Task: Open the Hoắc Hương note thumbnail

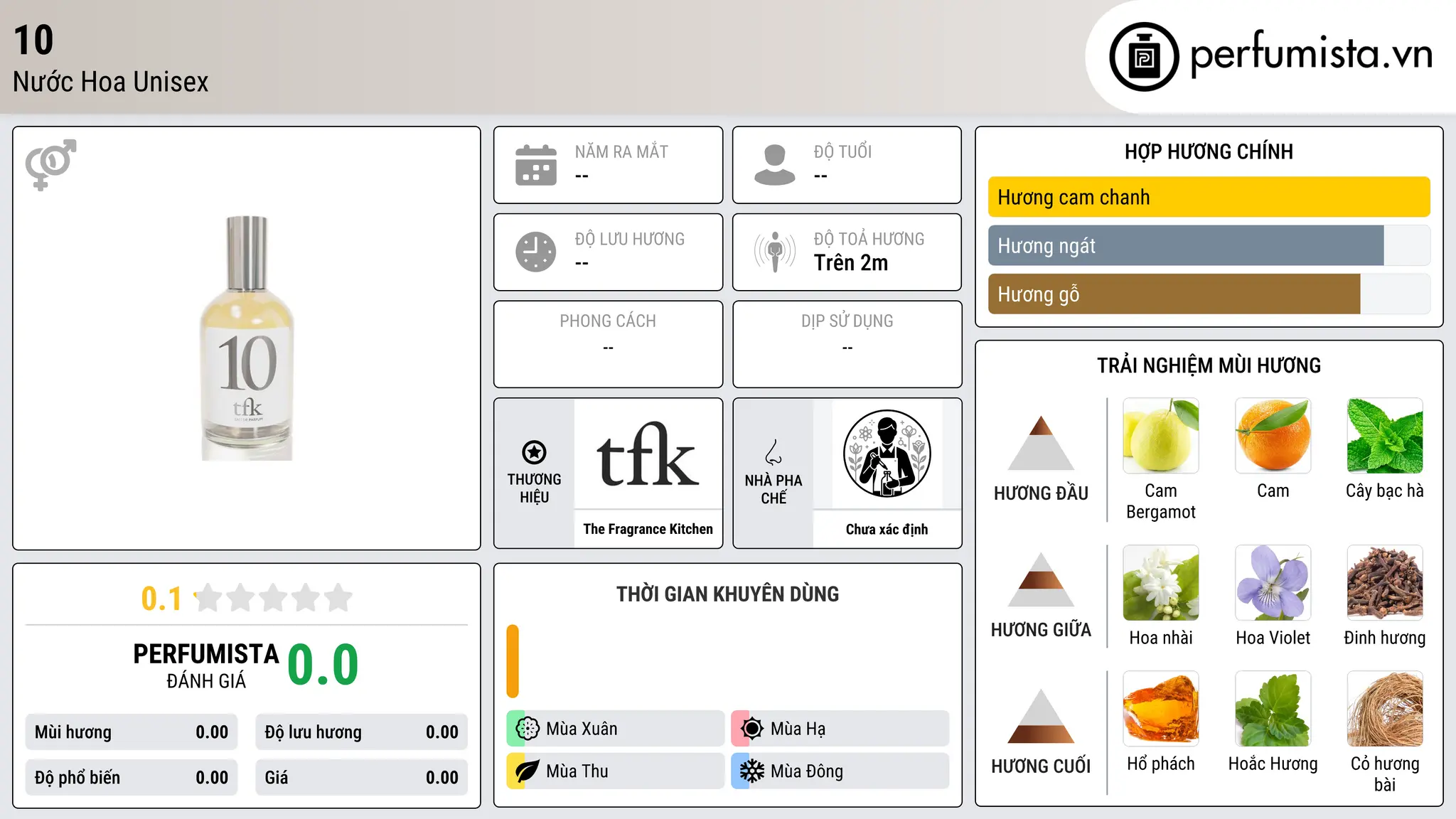Action: click(1273, 708)
